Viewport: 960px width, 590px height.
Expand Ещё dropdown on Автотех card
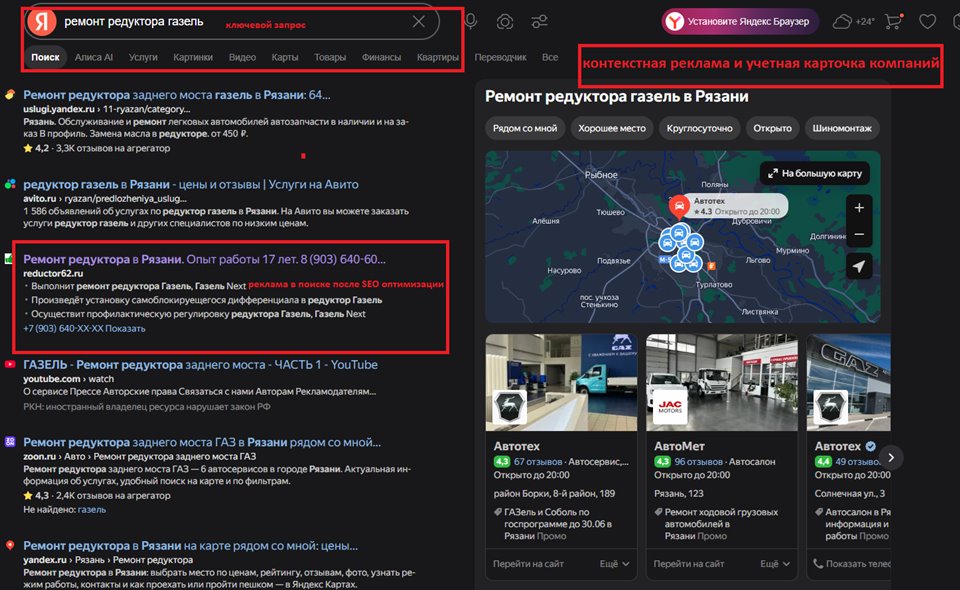(615, 564)
